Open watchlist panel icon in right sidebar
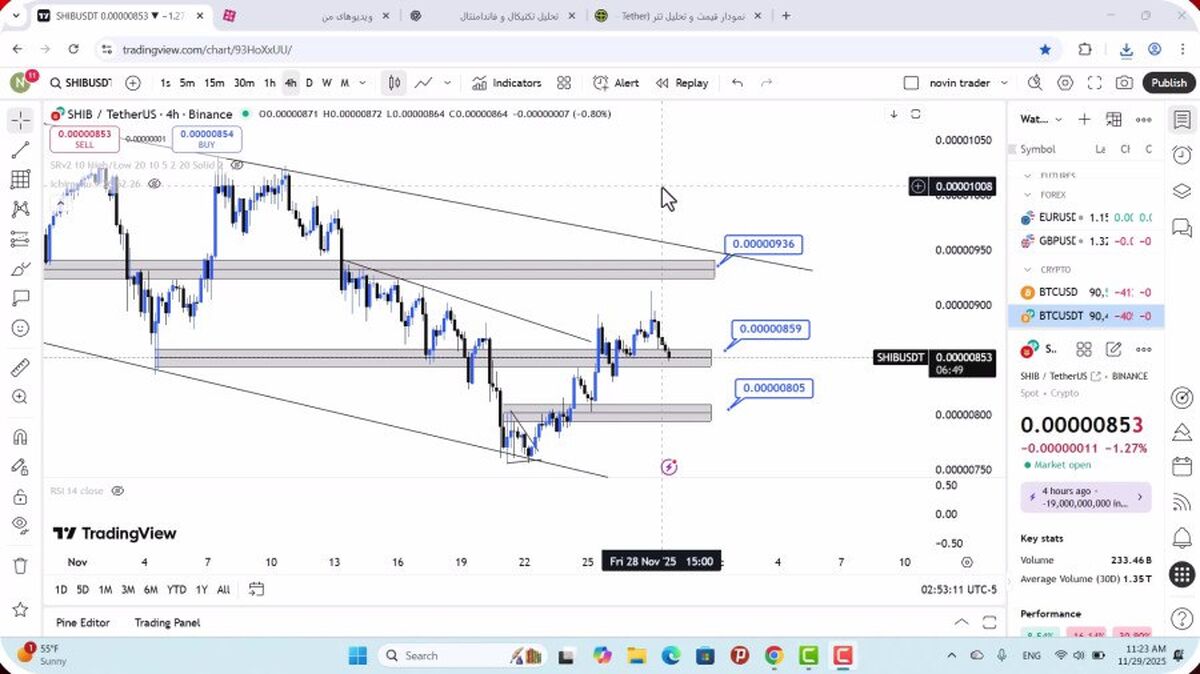1200x674 pixels. pyautogui.click(x=1181, y=119)
